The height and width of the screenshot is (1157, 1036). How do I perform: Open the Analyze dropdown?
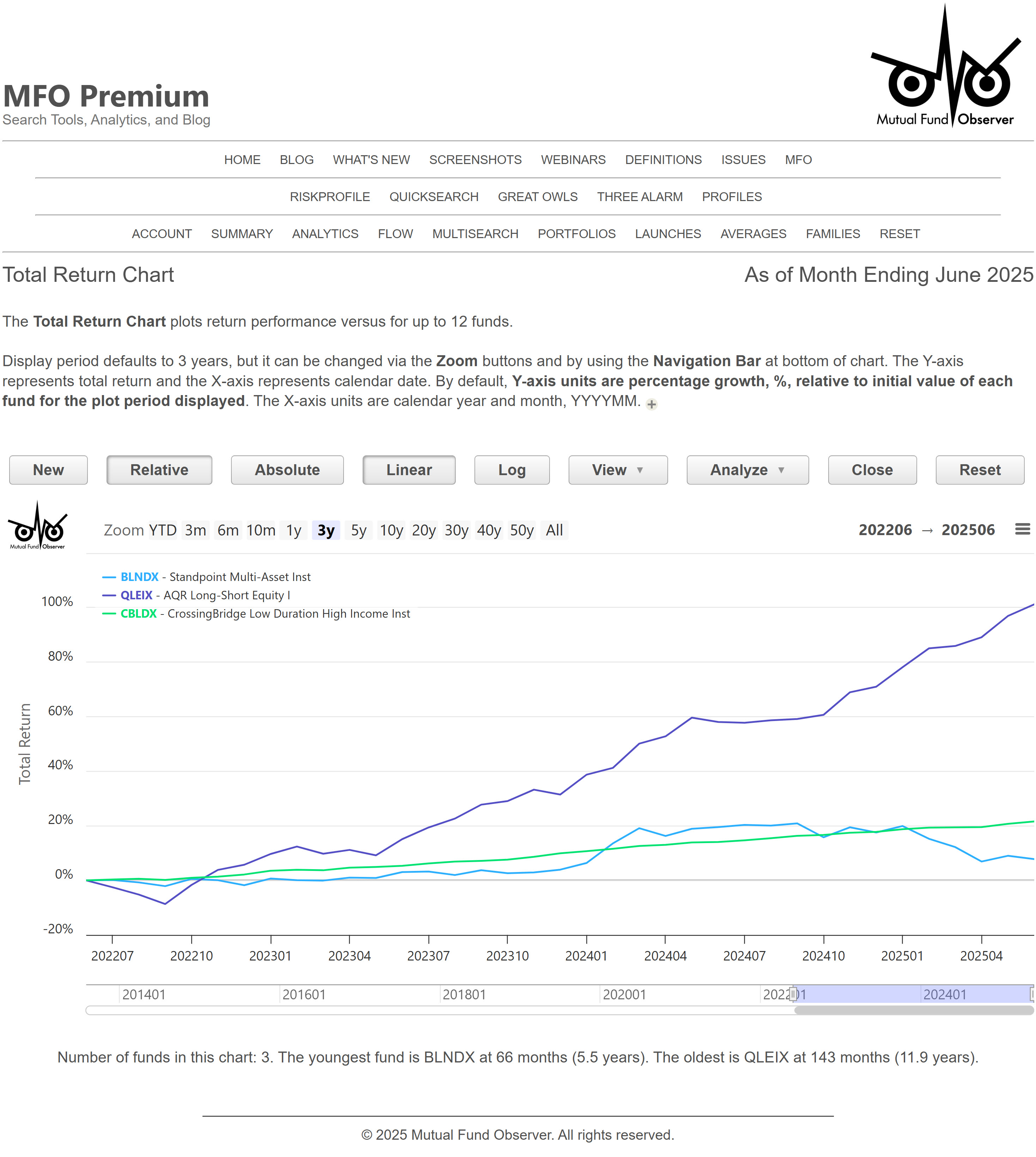pos(747,470)
